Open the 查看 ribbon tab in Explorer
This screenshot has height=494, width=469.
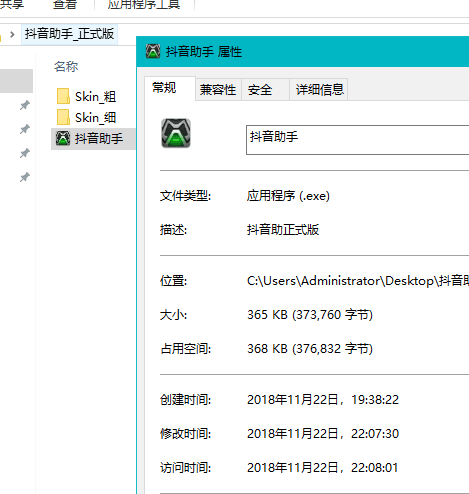(65, 4)
